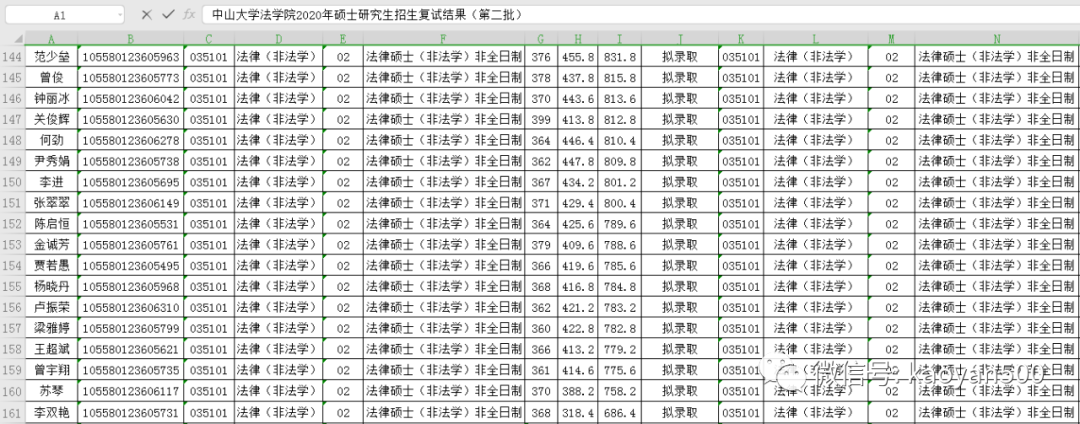Click the score cell 318.4
The width and height of the screenshot is (1080, 424).
coord(578,412)
